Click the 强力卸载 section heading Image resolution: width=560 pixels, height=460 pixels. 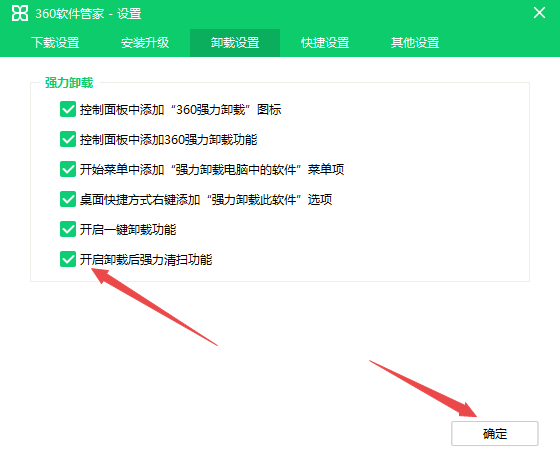click(69, 83)
